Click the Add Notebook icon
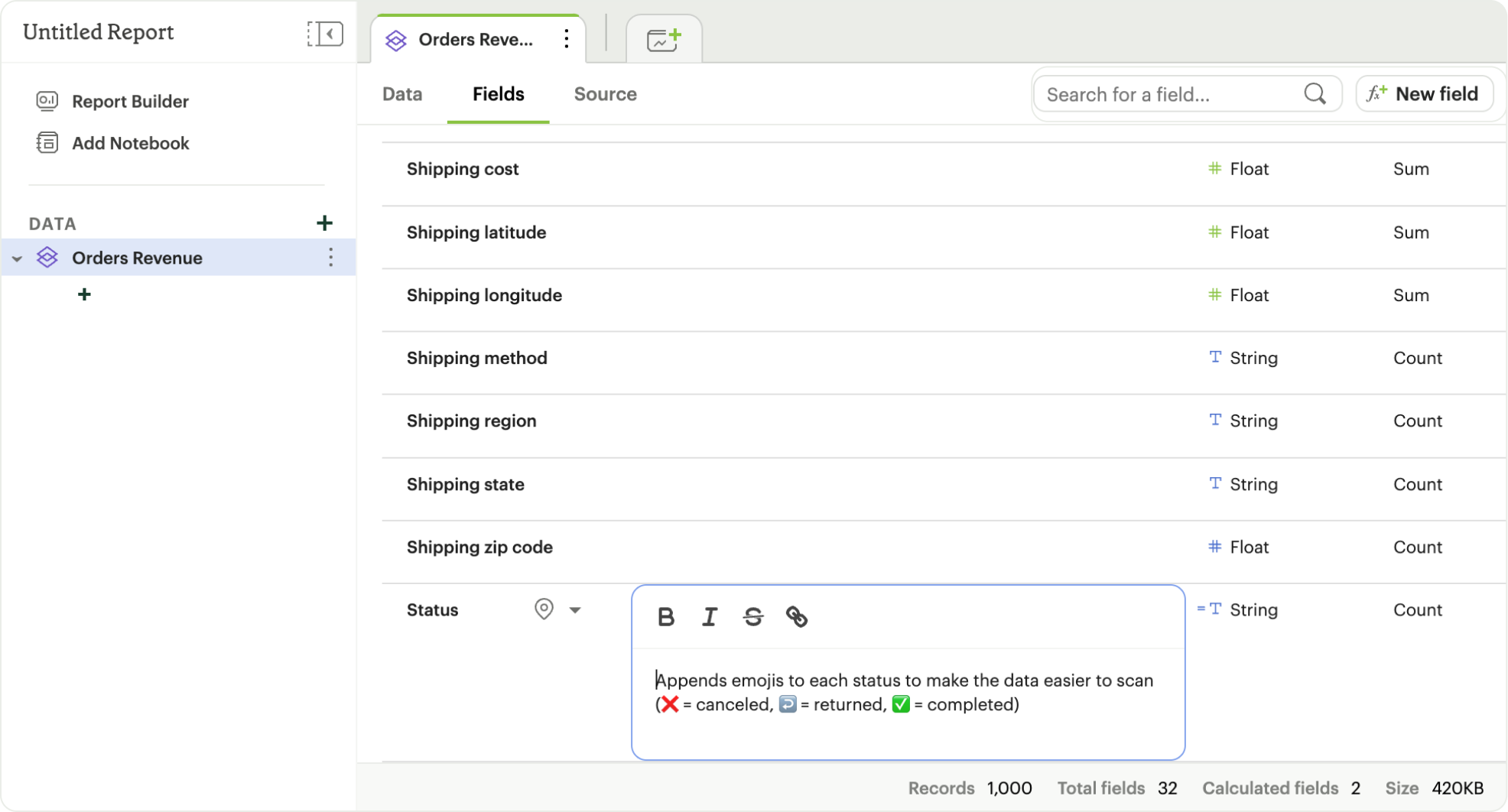Screen dimensions: 1508x812 click(x=47, y=143)
